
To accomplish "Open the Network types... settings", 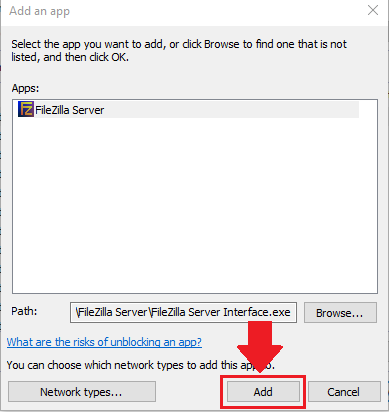I will point(82,392).
